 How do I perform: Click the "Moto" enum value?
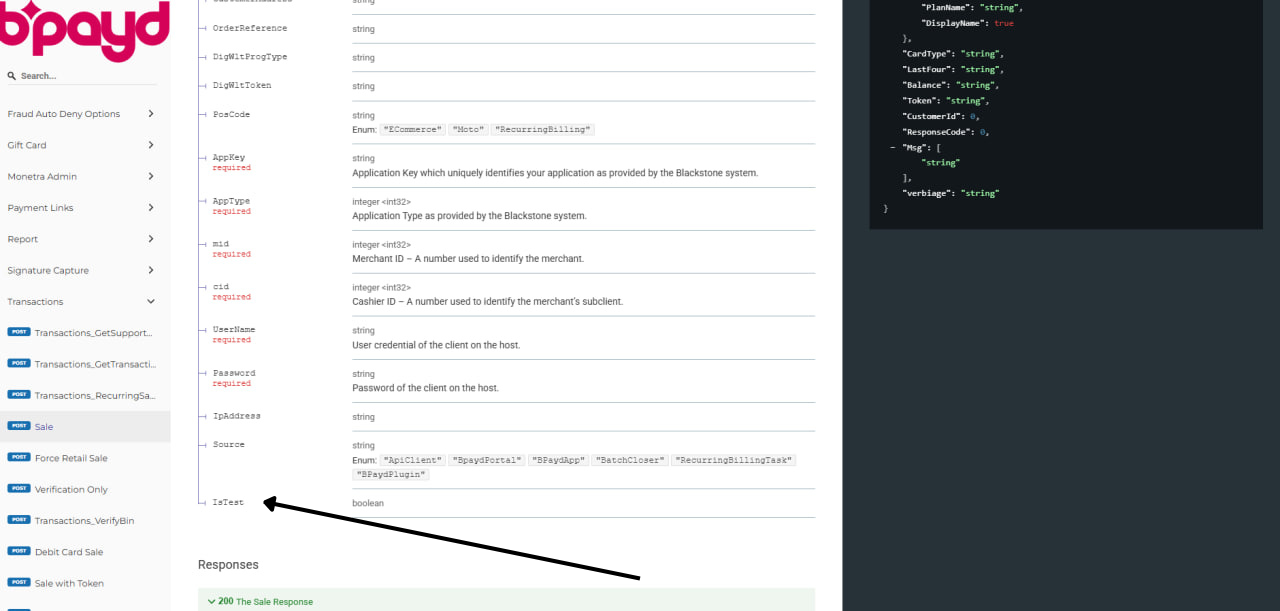[467, 130]
